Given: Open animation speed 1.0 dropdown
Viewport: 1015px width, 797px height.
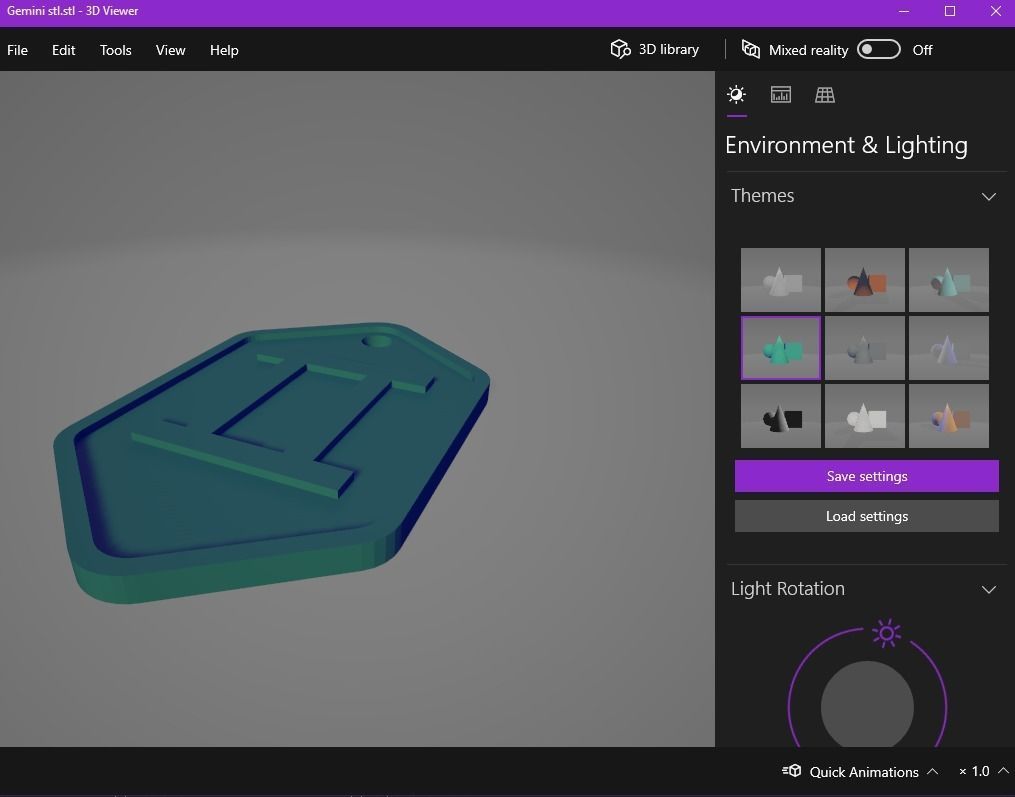Looking at the screenshot, I should 983,771.
